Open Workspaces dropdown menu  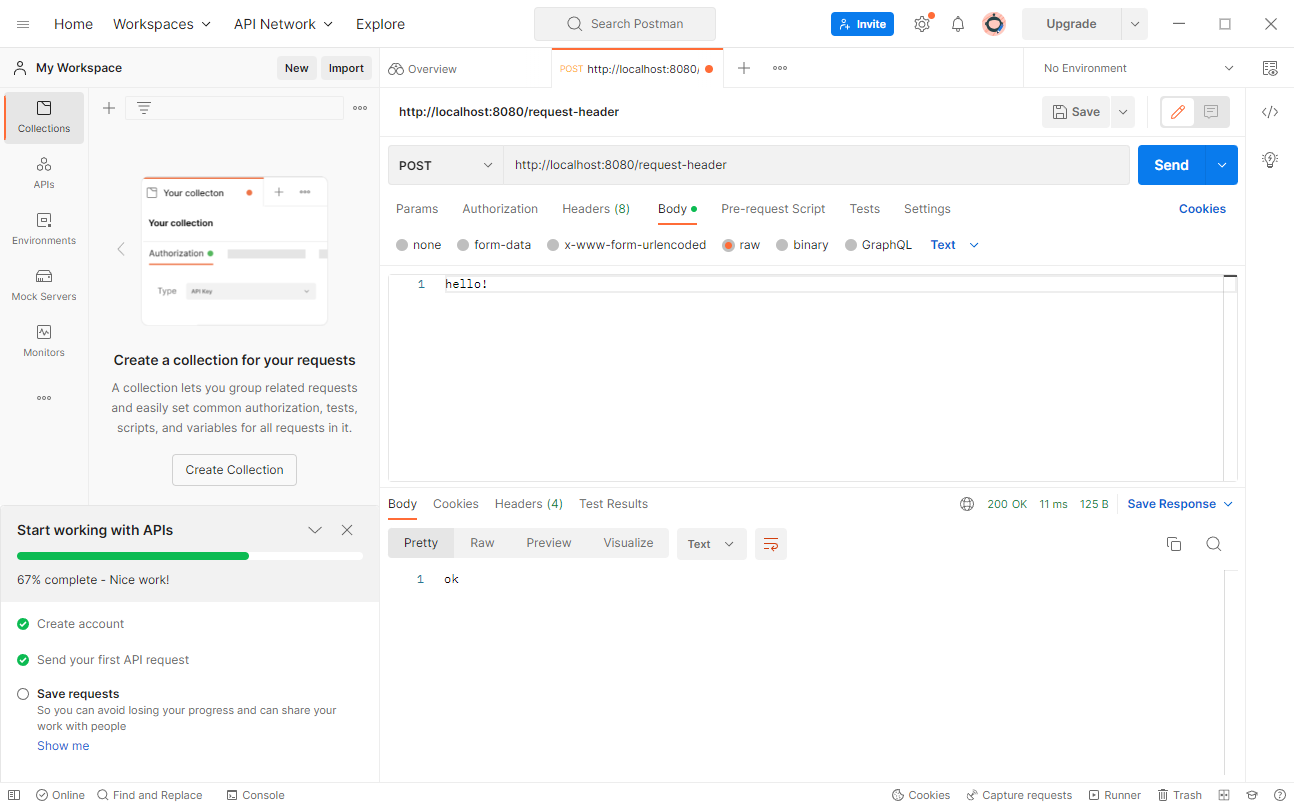[162, 24]
